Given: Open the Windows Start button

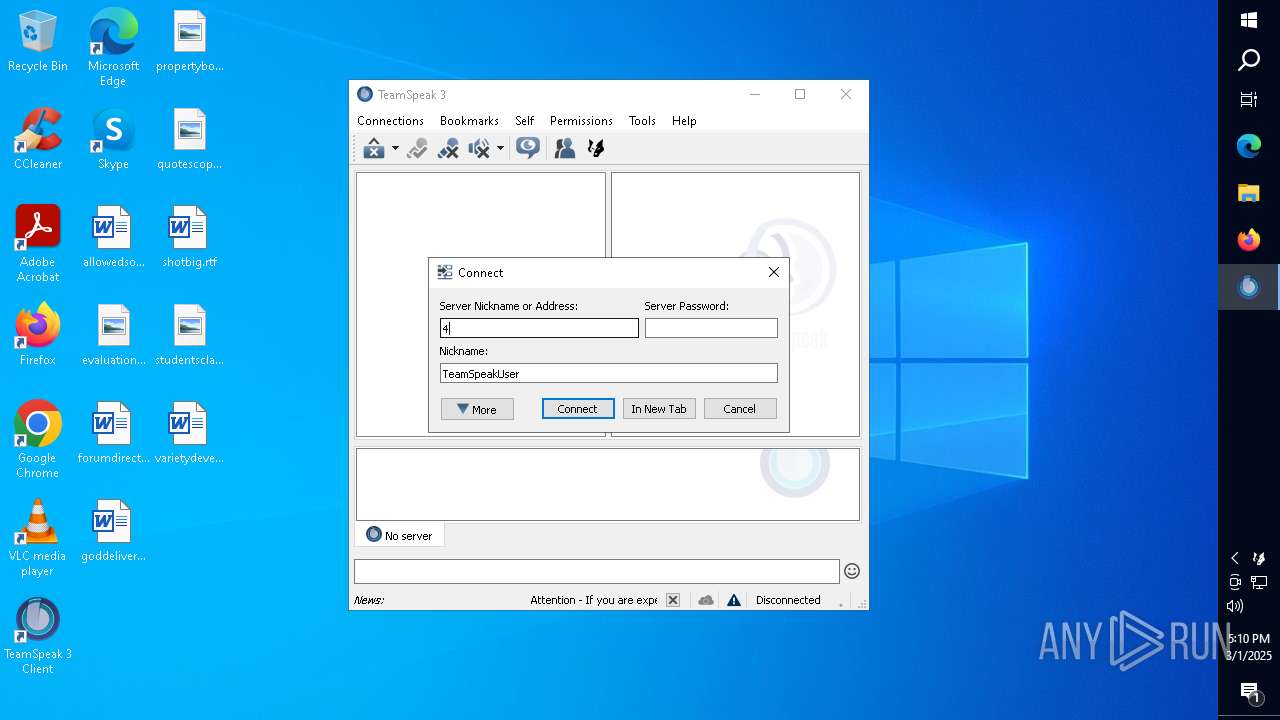Looking at the screenshot, I should (1249, 20).
